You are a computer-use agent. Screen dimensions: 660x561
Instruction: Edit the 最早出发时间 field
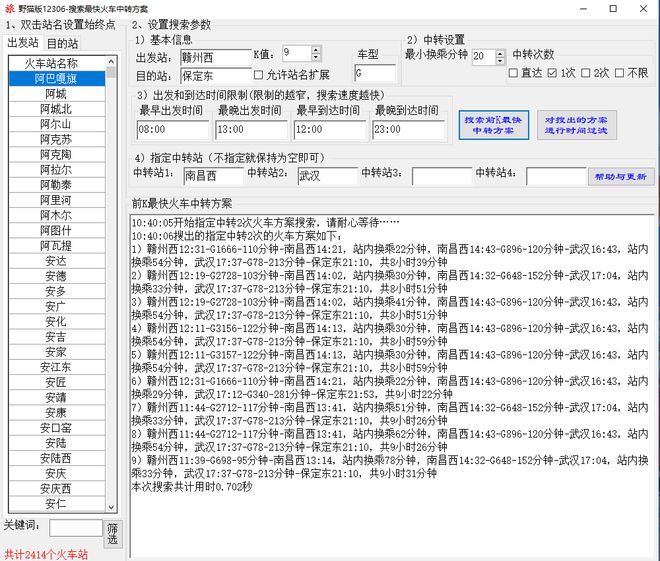(x=173, y=130)
